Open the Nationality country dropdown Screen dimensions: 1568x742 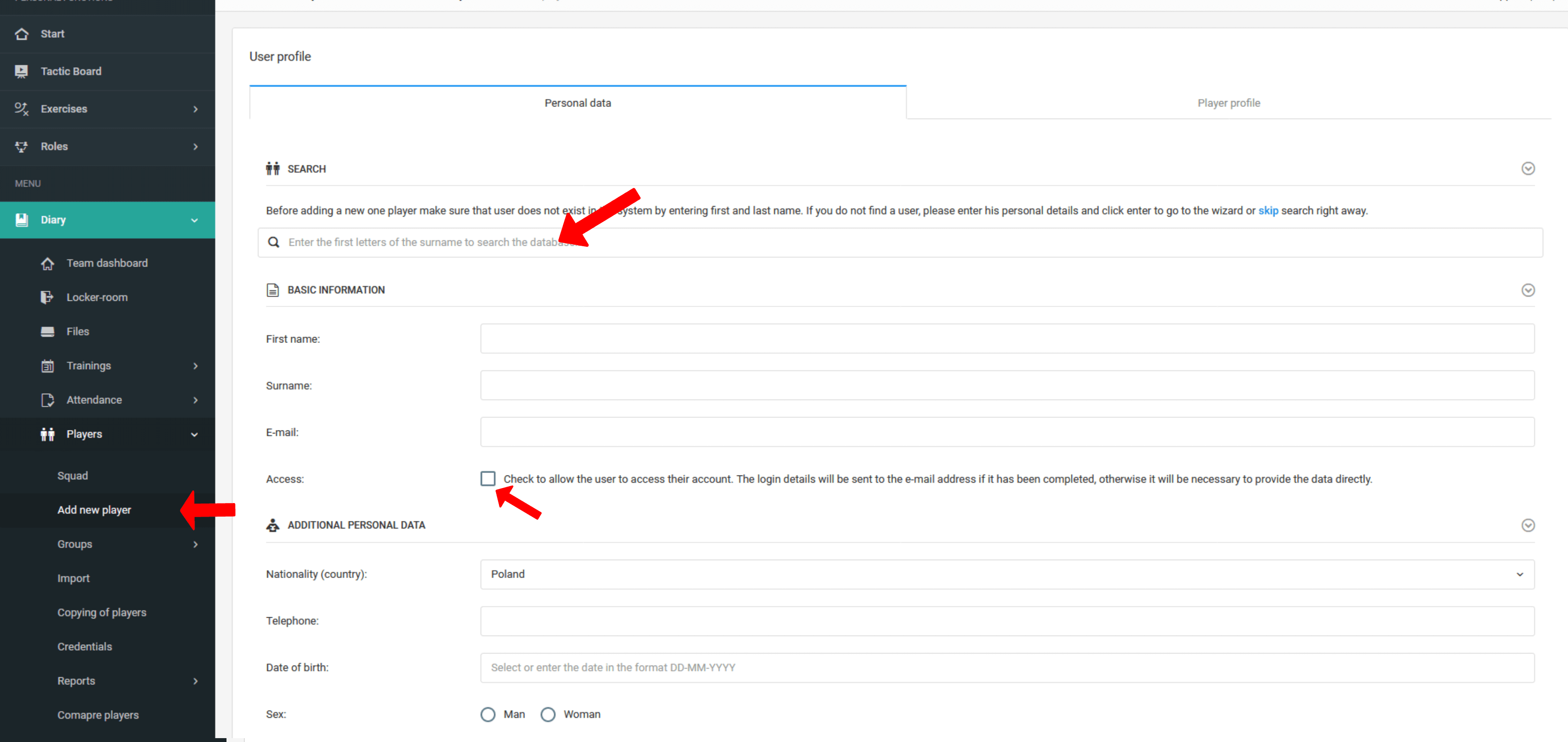coord(1007,574)
